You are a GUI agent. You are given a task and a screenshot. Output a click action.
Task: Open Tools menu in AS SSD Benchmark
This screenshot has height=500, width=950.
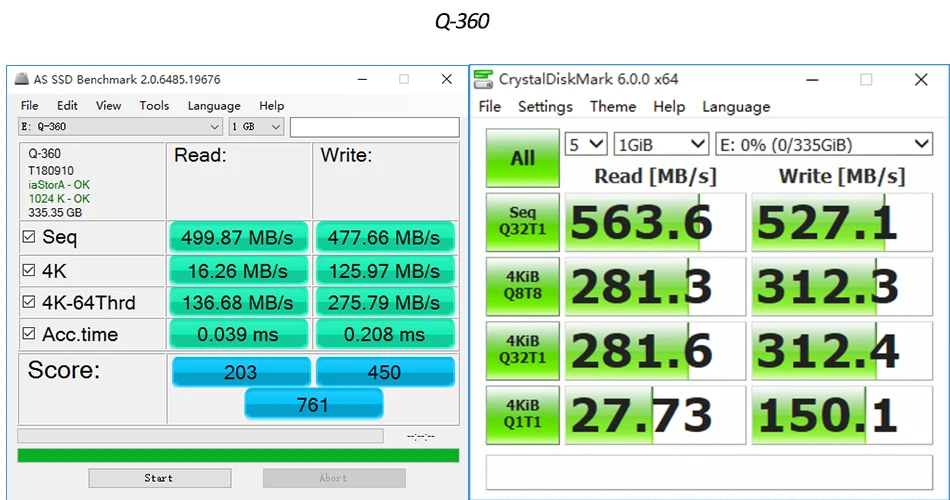(x=154, y=105)
